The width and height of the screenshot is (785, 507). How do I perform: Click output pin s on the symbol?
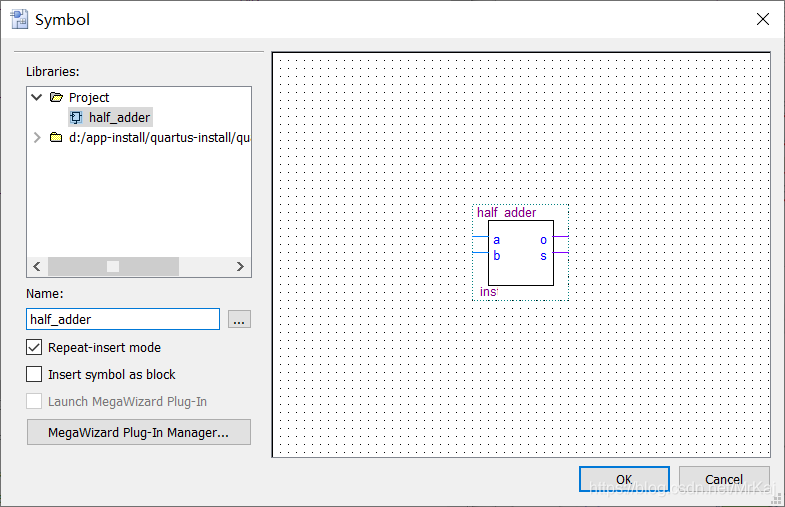pos(543,256)
